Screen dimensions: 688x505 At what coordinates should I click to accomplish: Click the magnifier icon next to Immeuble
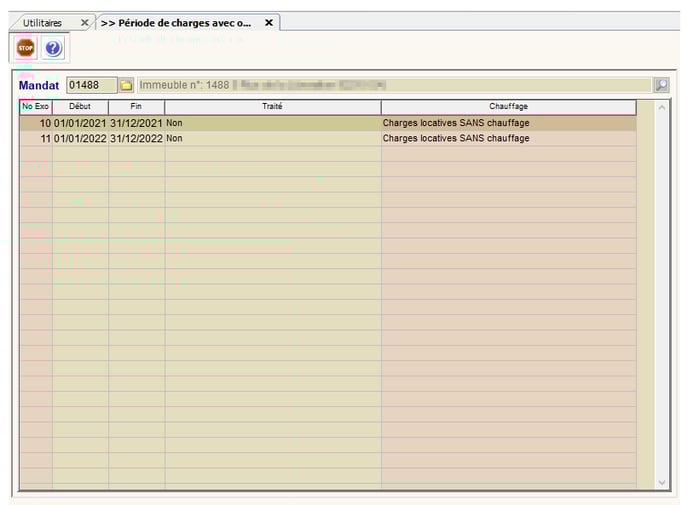click(x=661, y=85)
